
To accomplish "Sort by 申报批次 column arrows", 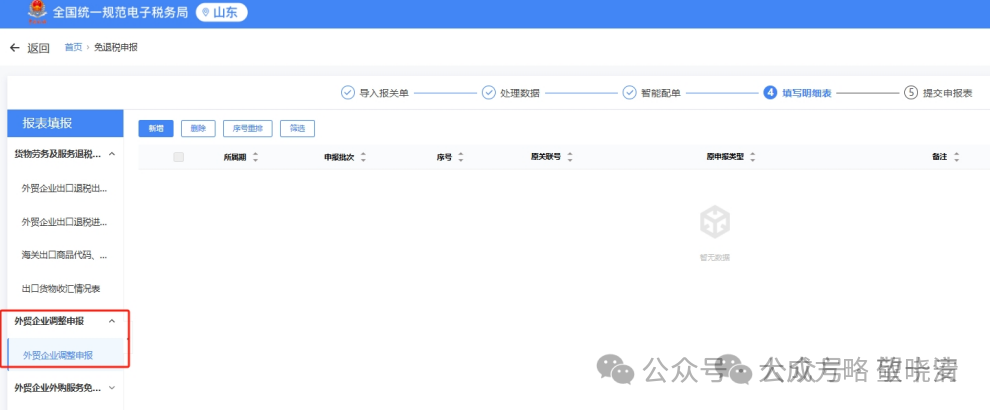I will click(363, 157).
